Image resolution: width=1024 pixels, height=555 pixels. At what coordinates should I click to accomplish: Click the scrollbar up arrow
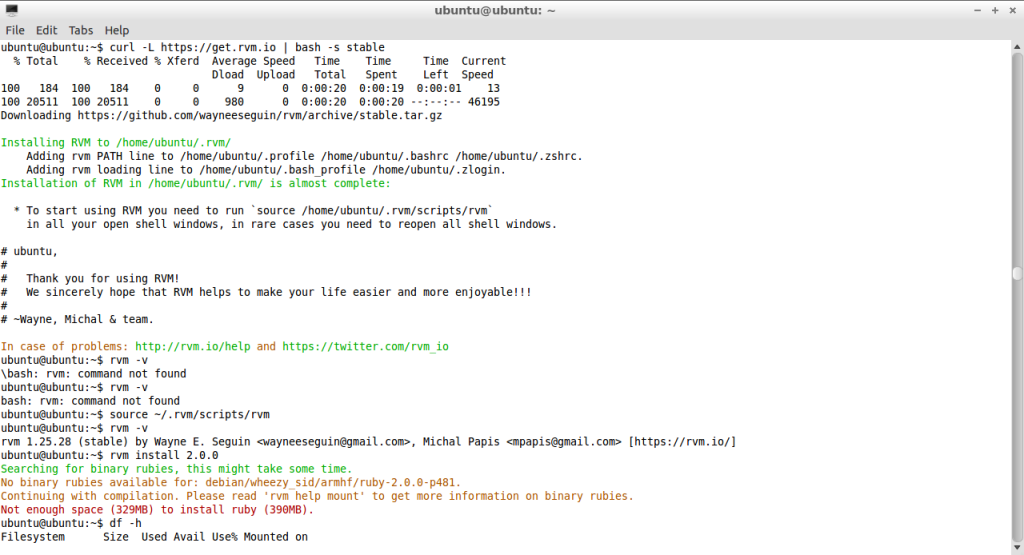1017,47
